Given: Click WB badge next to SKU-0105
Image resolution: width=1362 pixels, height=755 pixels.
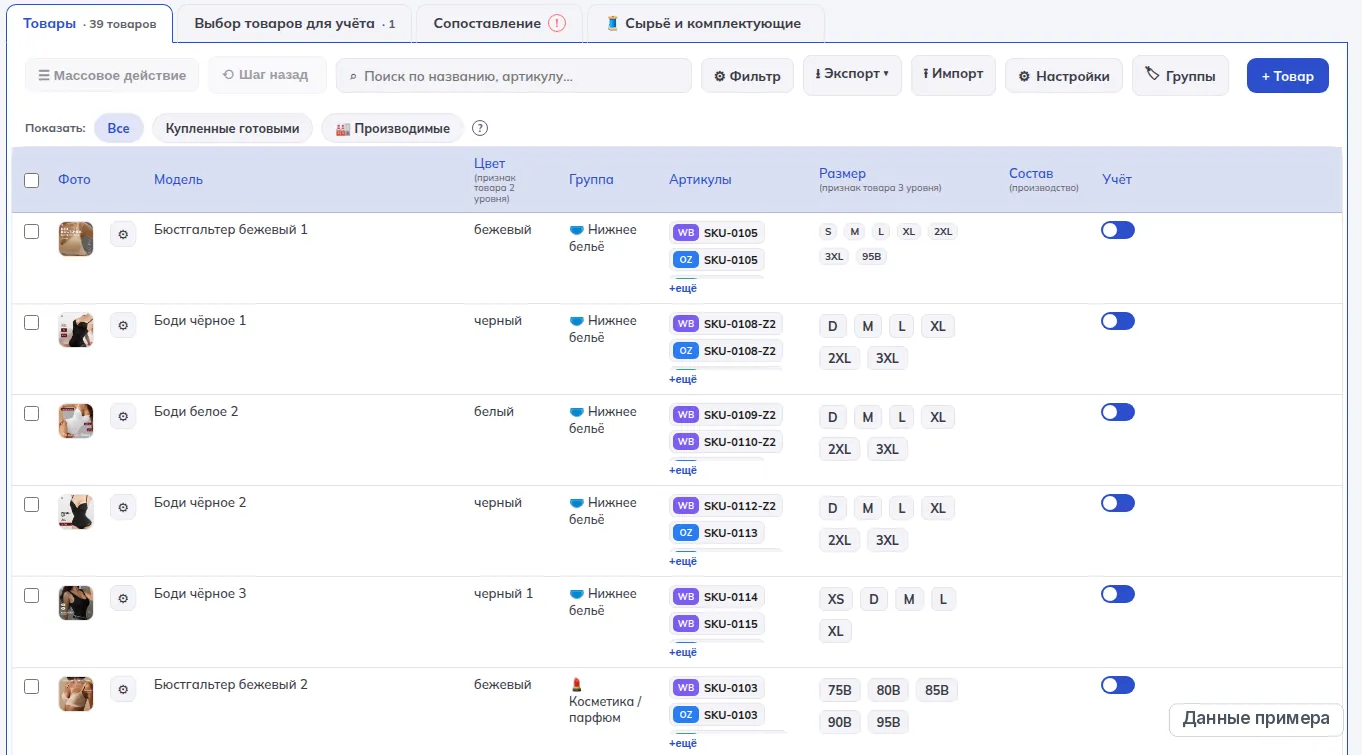Looking at the screenshot, I should click(686, 233).
